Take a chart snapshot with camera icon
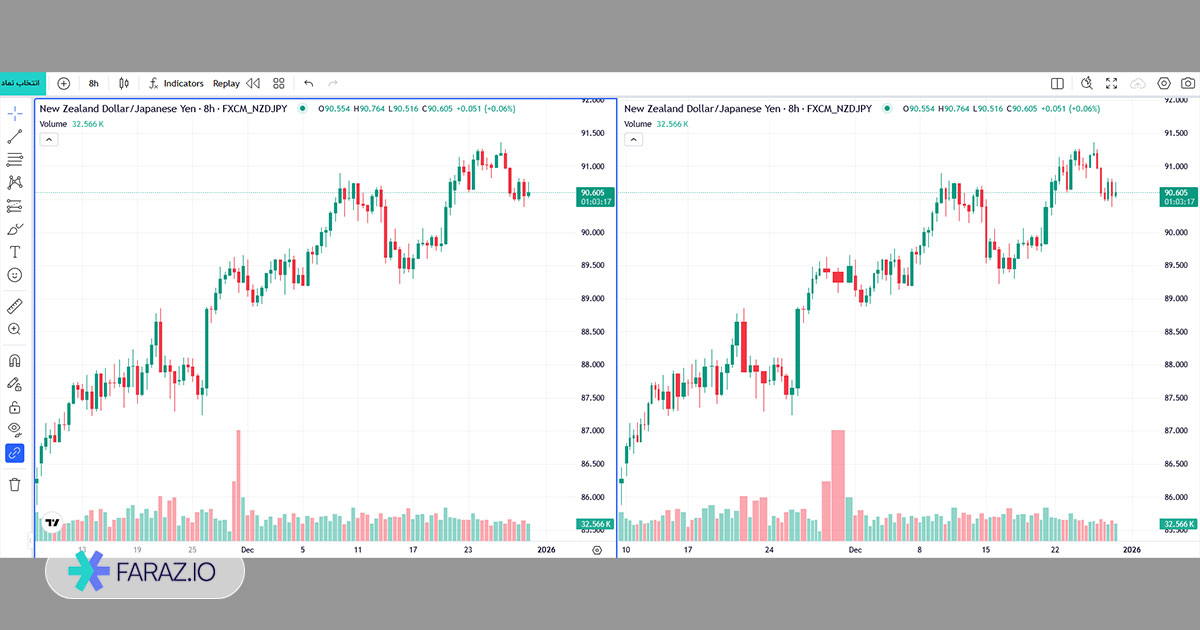1200x630 pixels. [1187, 84]
